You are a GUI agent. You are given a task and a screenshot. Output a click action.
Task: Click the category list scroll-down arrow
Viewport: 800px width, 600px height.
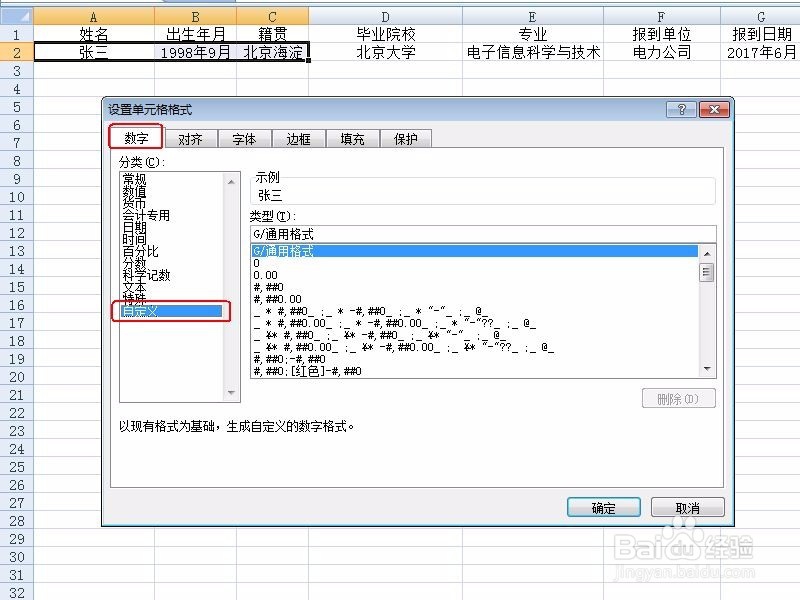(231, 392)
